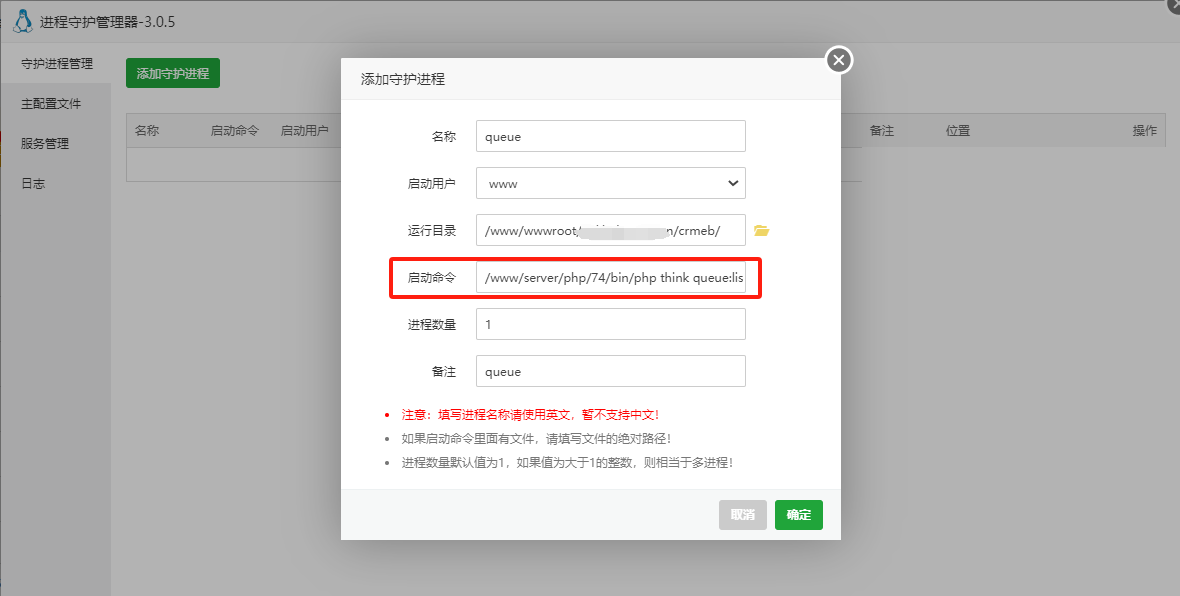
Task: Click the 备注 input in dialog
Action: pyautogui.click(x=610, y=371)
